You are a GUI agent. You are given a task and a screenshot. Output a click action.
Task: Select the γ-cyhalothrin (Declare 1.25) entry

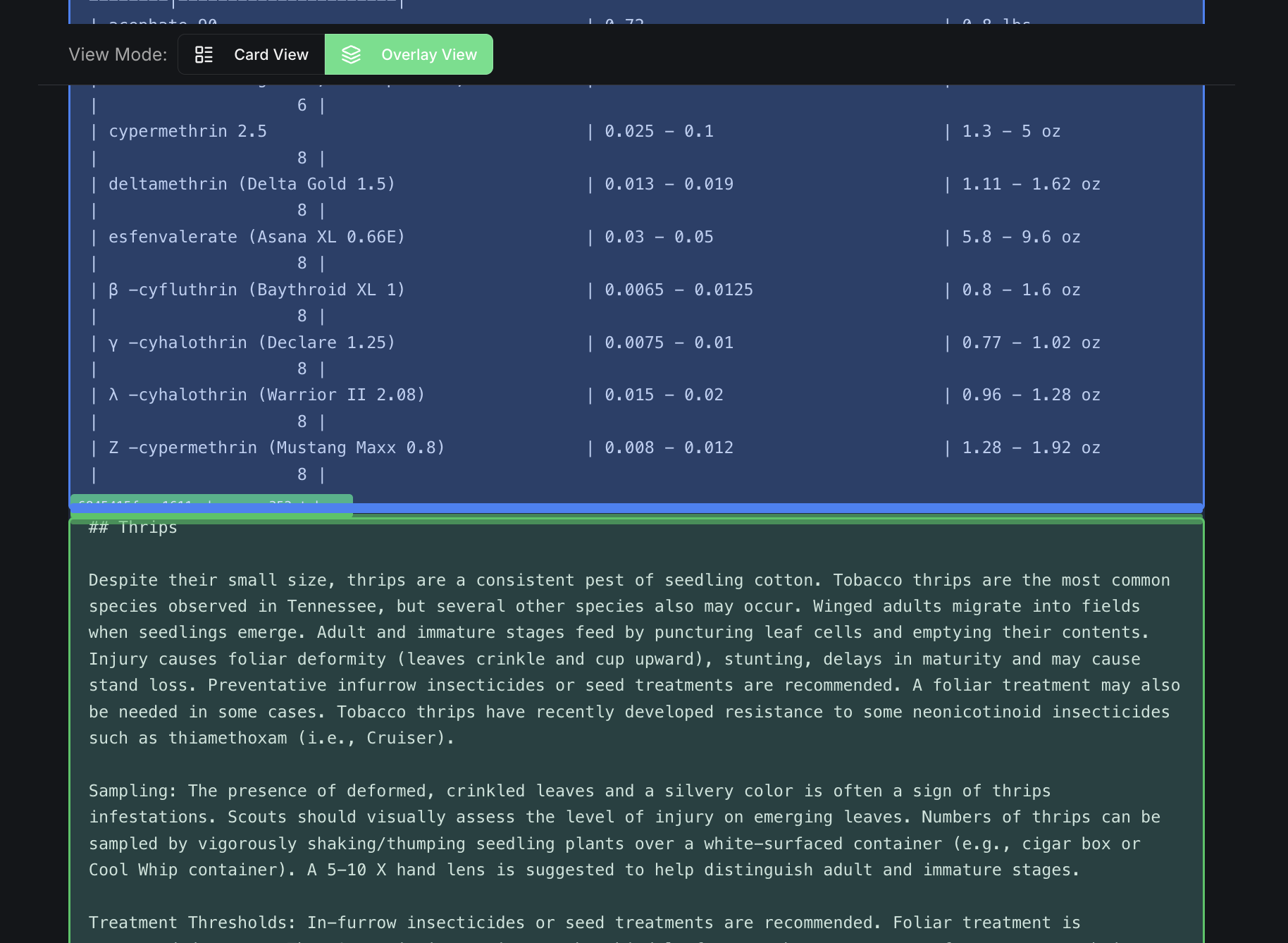(x=252, y=342)
